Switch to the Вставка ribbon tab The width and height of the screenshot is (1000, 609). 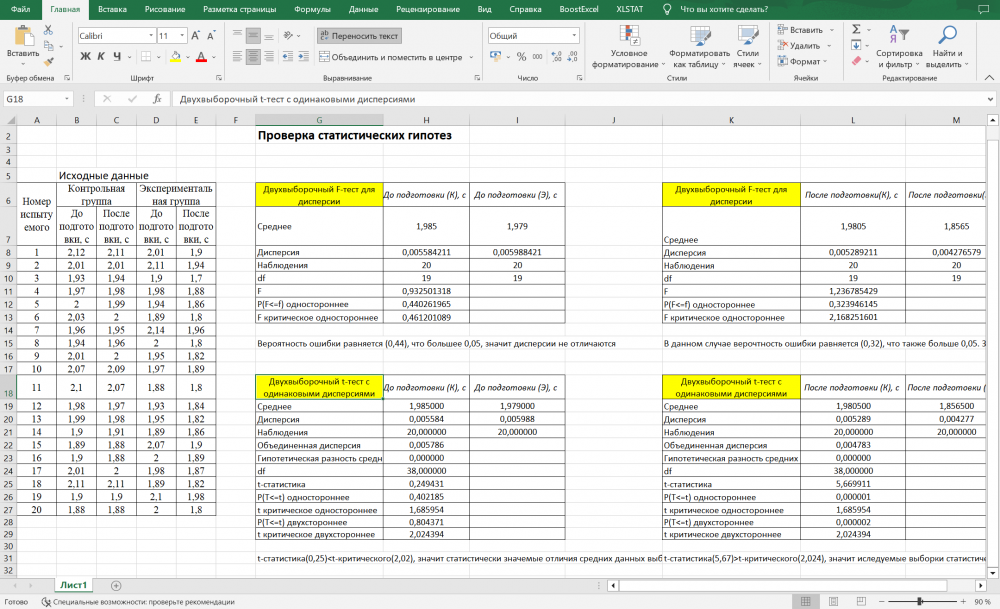pos(113,9)
